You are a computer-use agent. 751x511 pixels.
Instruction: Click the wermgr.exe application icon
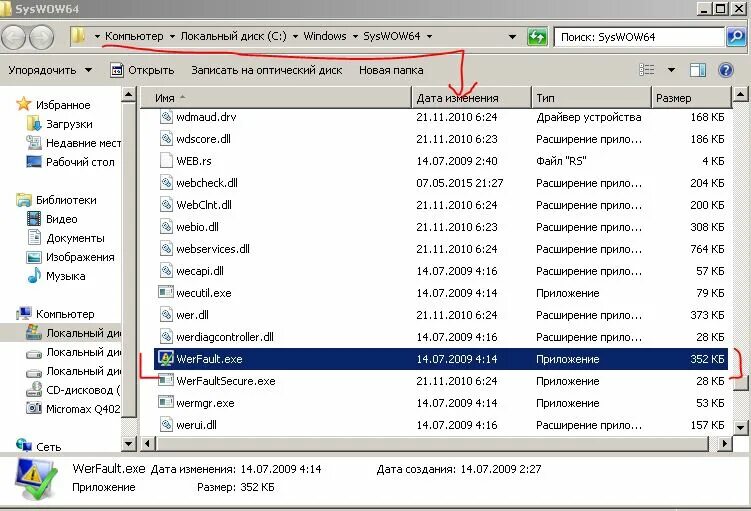166,402
